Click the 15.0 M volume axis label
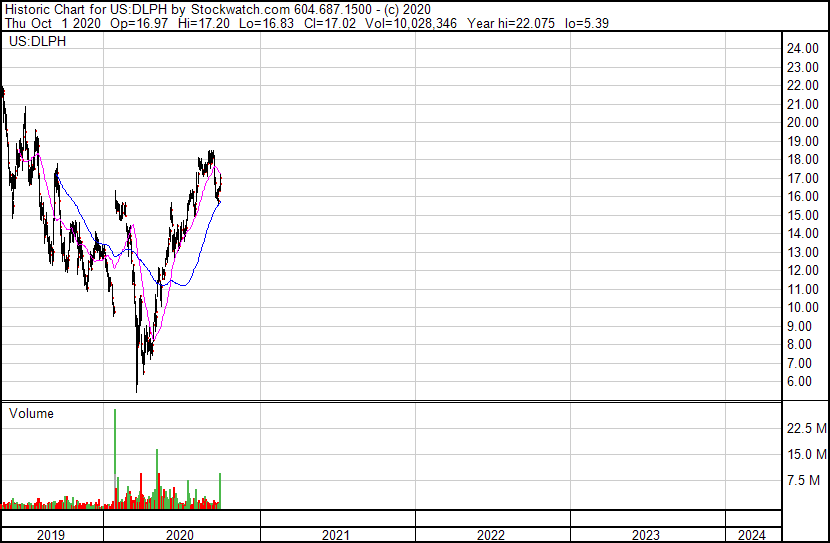This screenshot has width=830, height=543. [x=806, y=455]
